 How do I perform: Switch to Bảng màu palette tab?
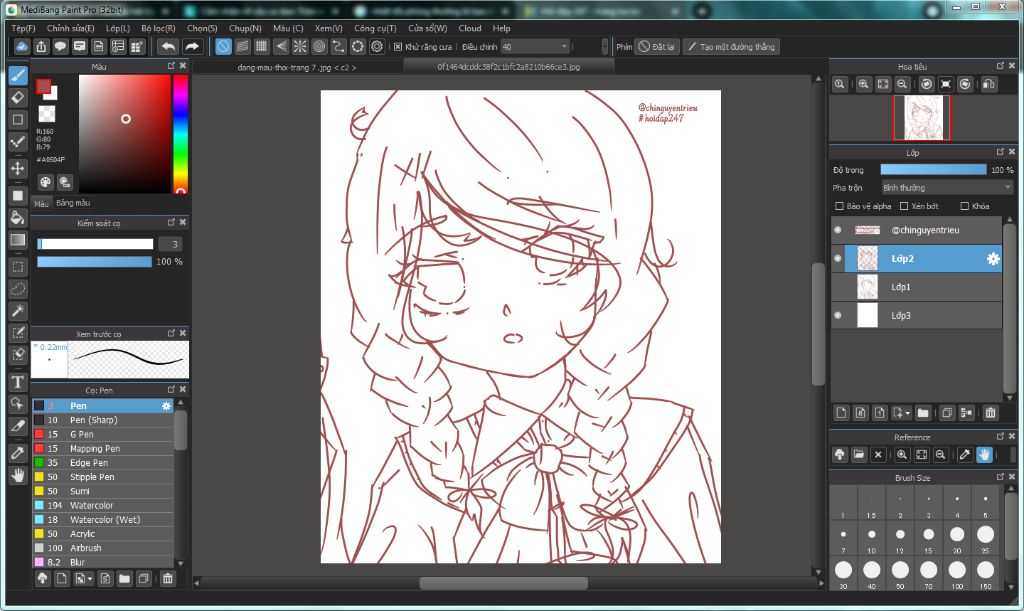(x=72, y=203)
